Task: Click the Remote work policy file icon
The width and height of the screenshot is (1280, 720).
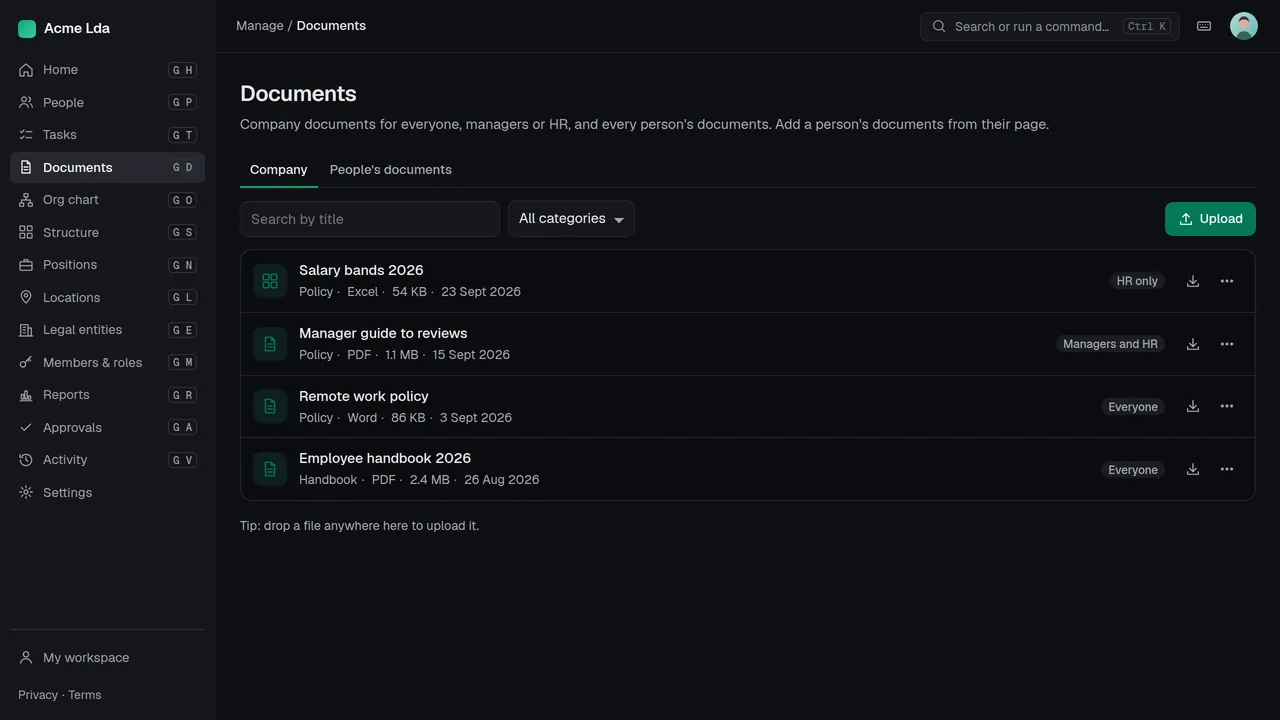Action: coord(270,406)
